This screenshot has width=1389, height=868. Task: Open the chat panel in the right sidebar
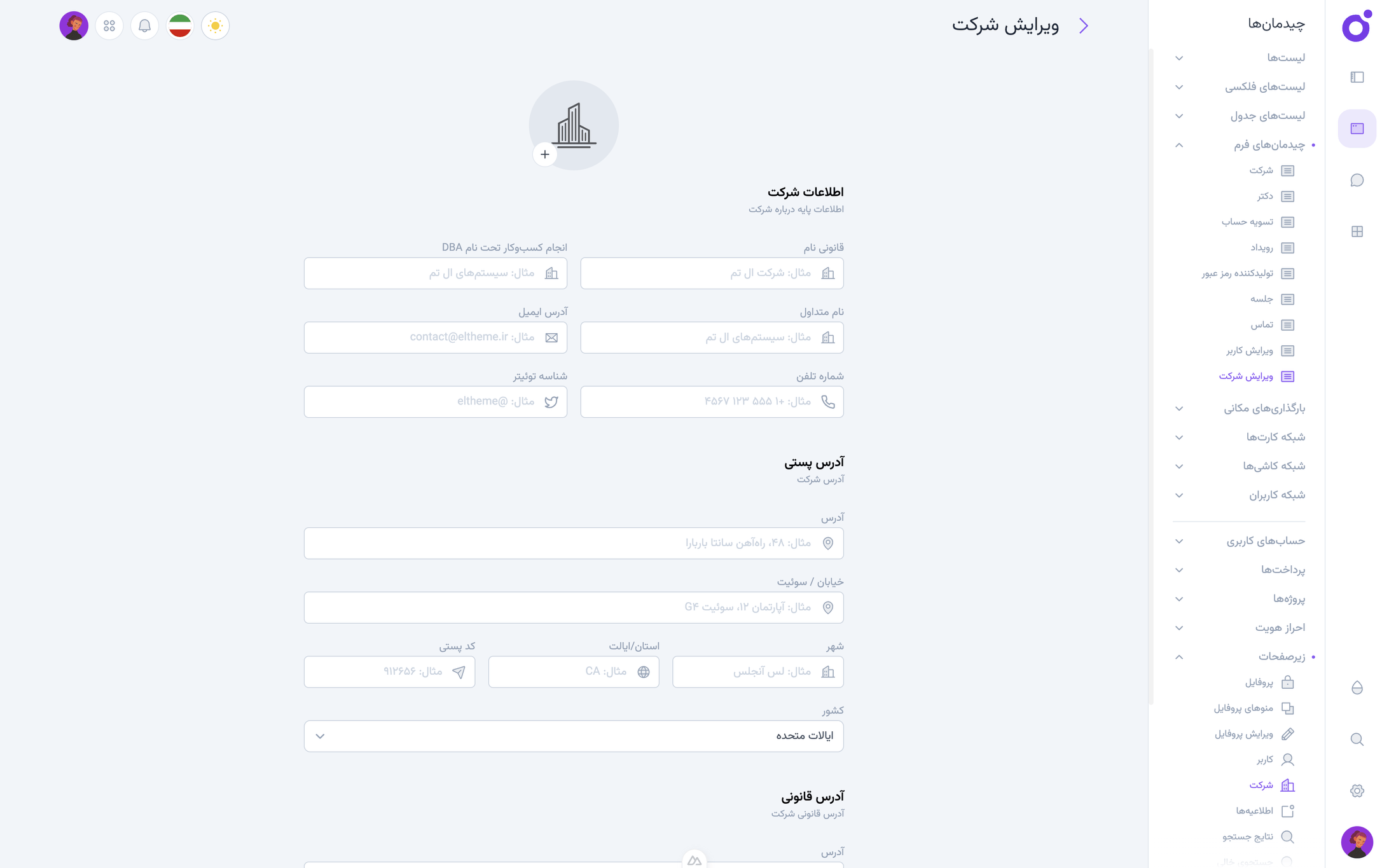tap(1357, 180)
